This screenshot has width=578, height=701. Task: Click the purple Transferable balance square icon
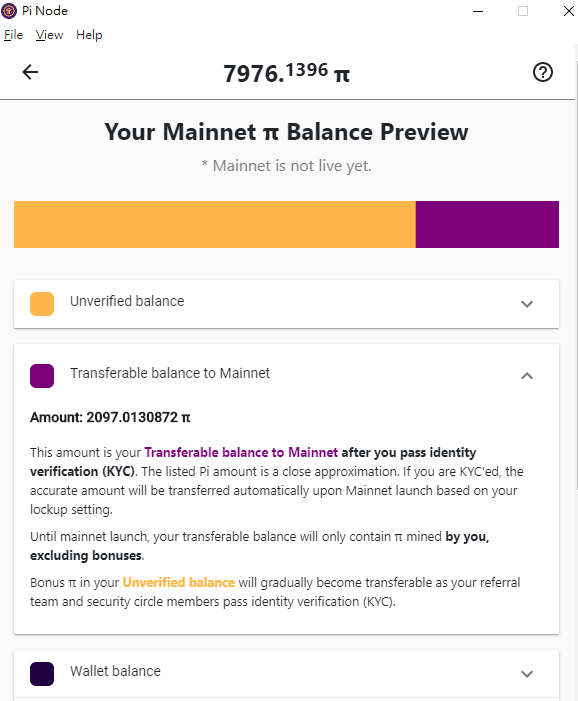[42, 376]
